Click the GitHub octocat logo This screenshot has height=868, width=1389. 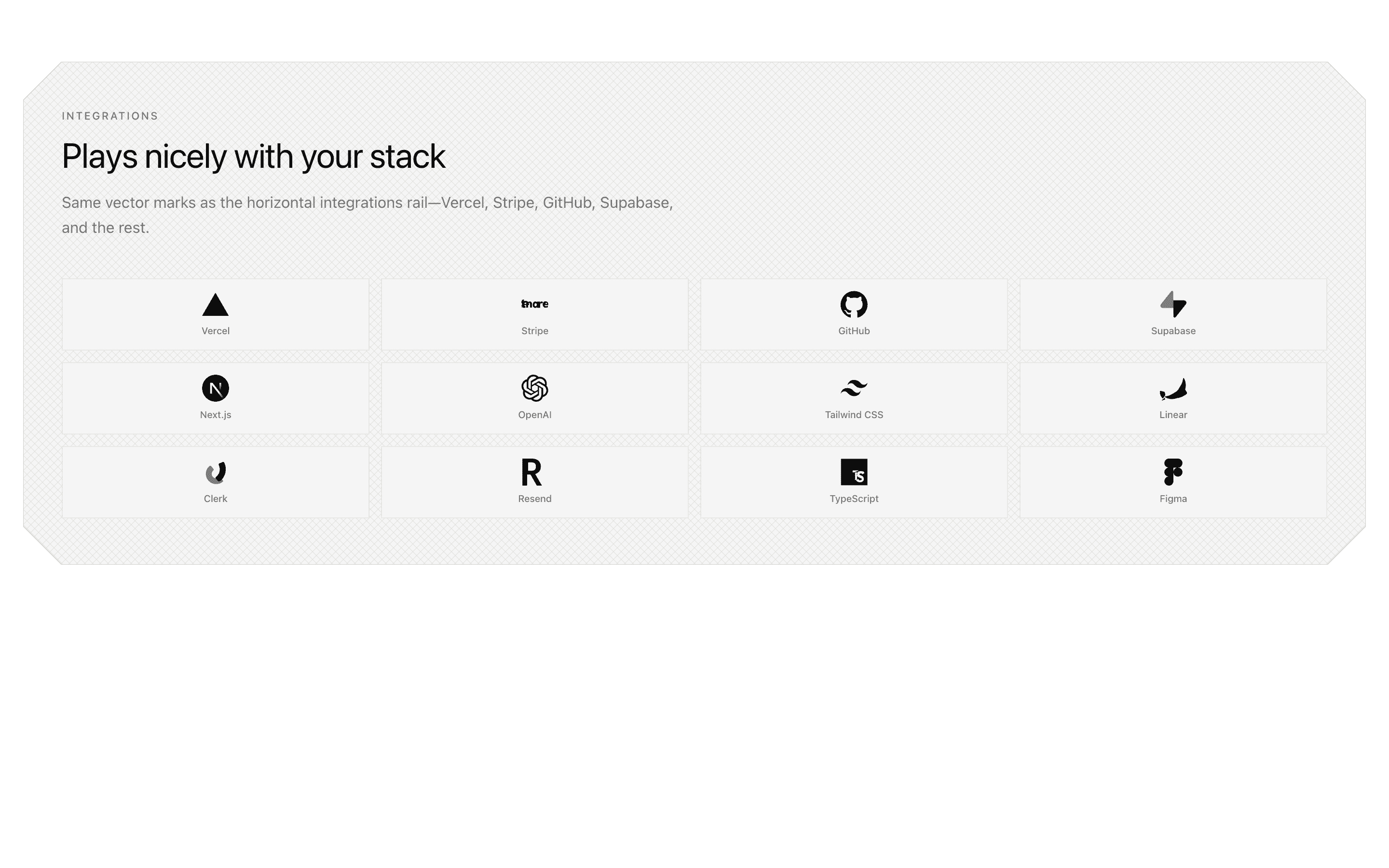point(854,305)
